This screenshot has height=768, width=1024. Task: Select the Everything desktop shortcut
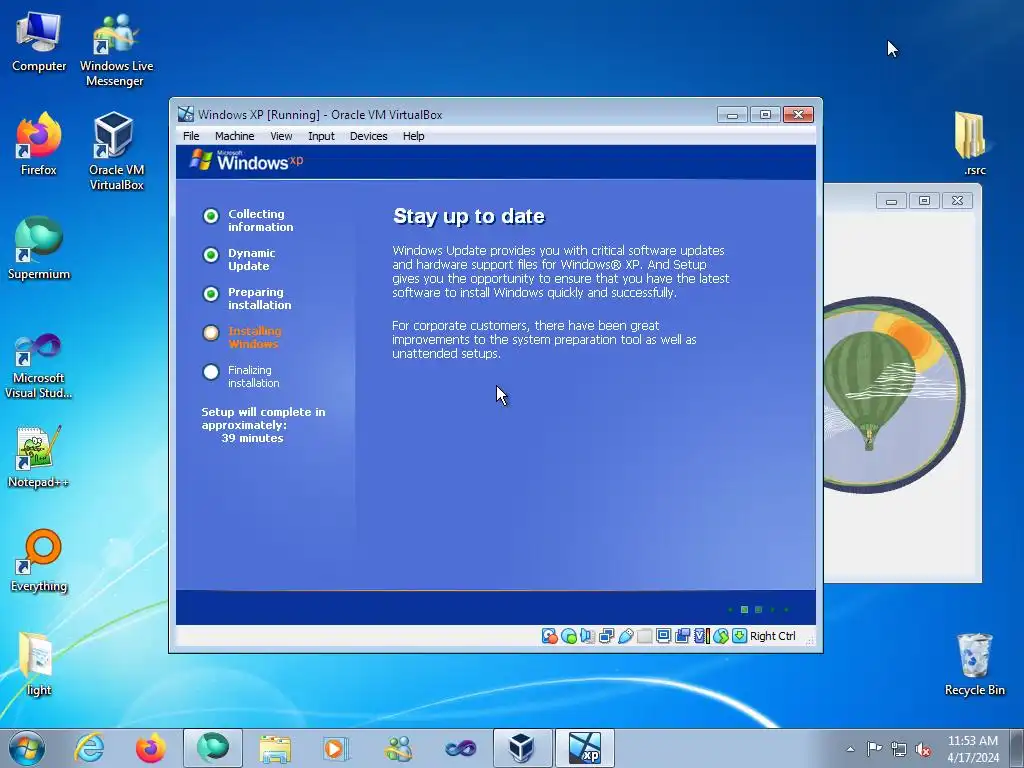click(x=39, y=560)
